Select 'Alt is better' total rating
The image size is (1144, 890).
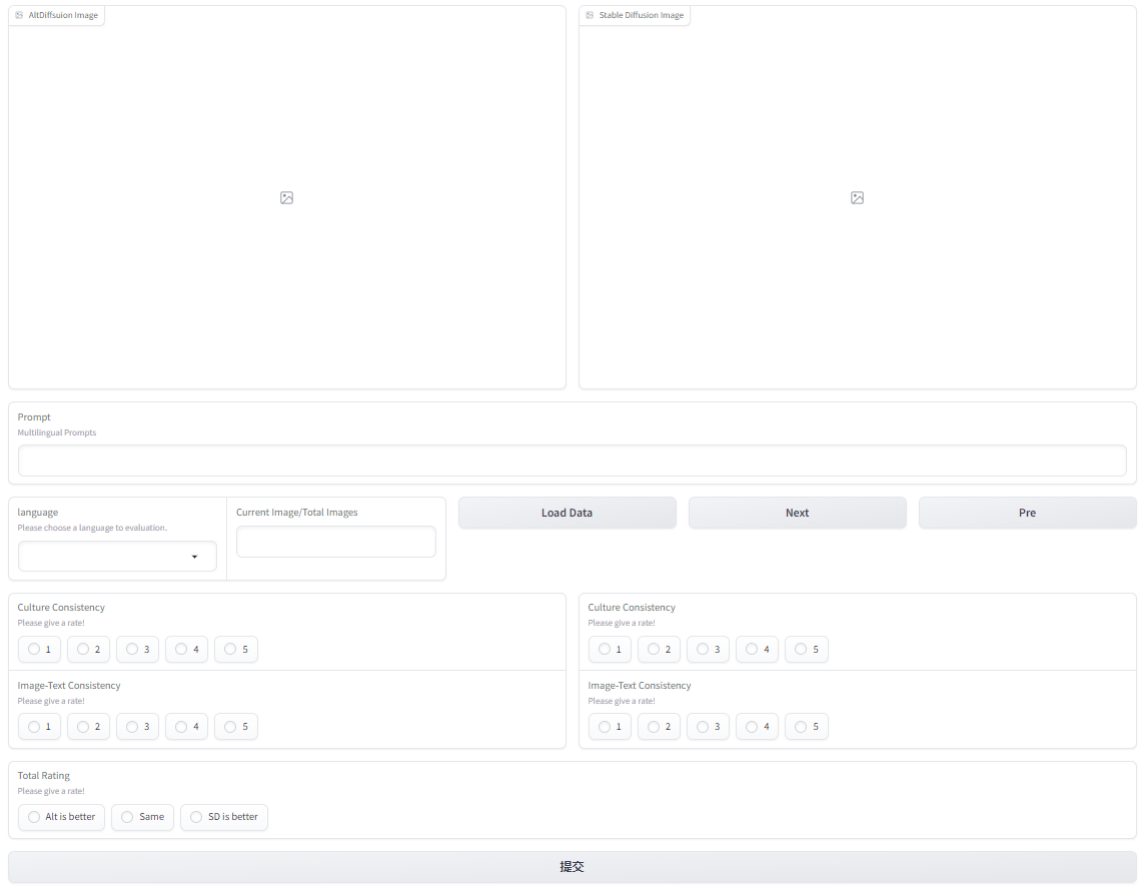coord(61,817)
